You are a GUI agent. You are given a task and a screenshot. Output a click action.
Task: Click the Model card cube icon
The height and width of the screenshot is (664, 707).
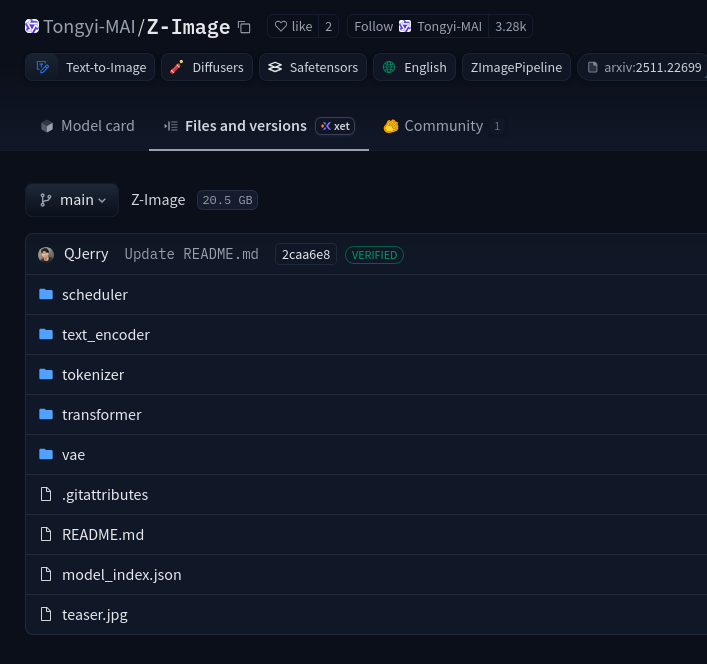tap(47, 126)
